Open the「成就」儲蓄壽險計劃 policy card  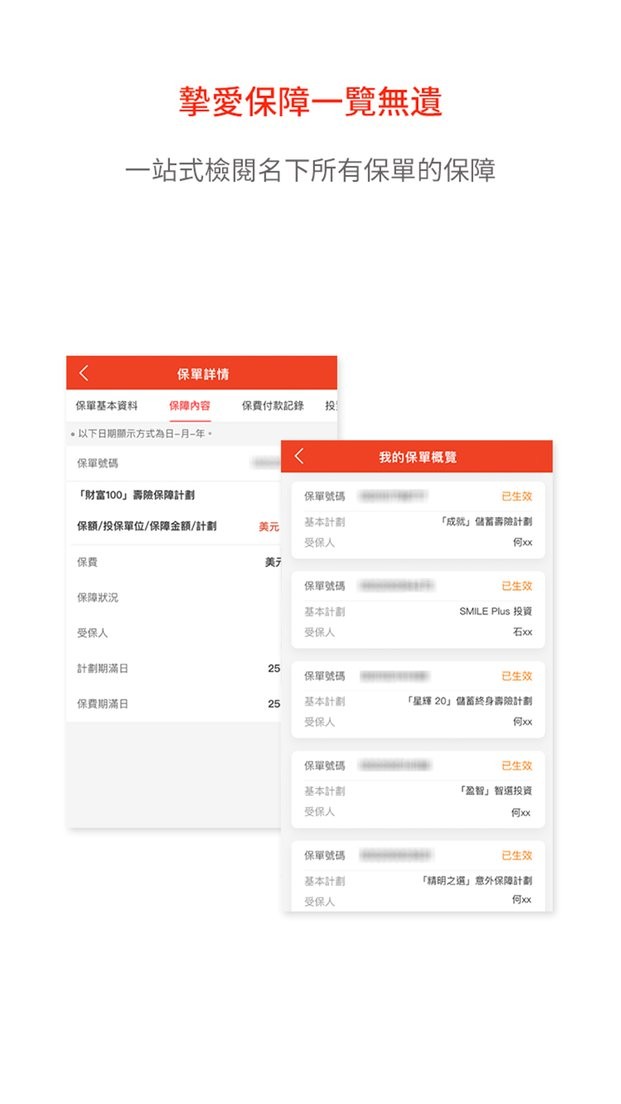click(x=418, y=520)
